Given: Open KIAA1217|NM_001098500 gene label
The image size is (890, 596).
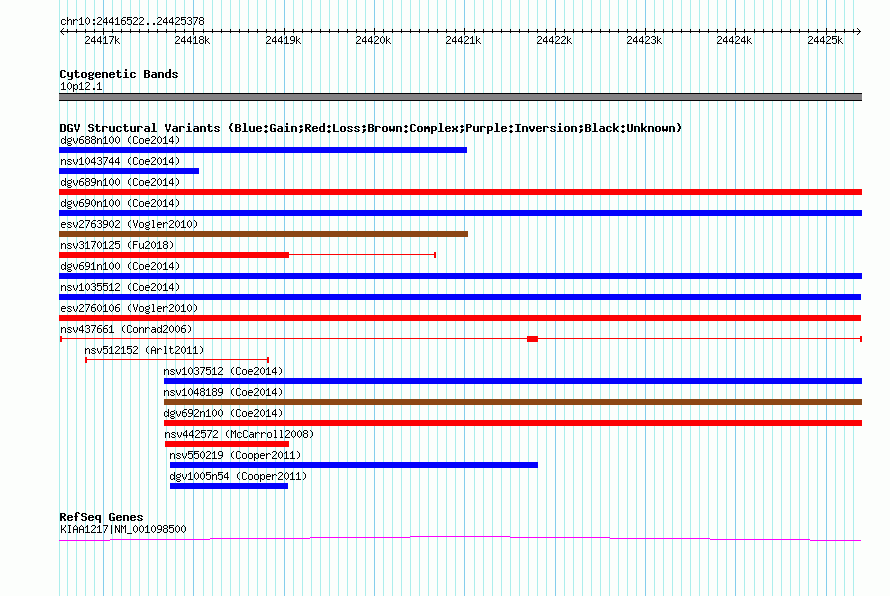Looking at the screenshot, I should click(x=123, y=529).
